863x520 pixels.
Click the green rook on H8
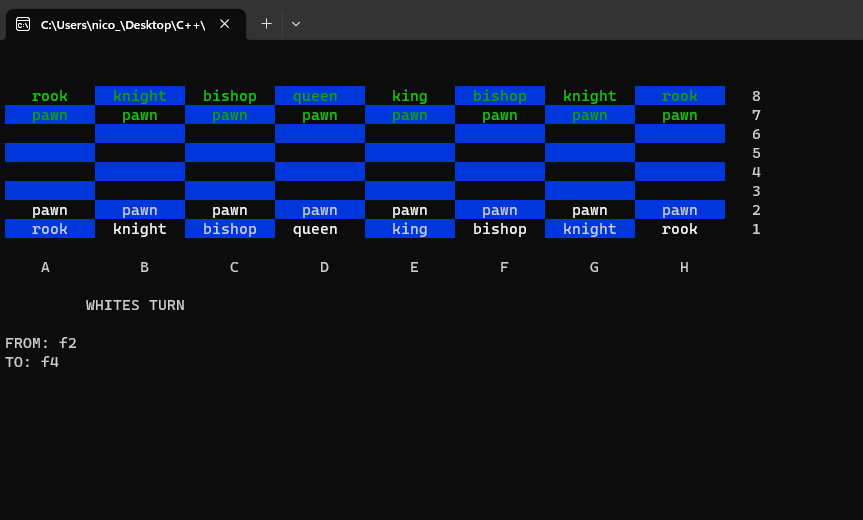pyautogui.click(x=679, y=96)
